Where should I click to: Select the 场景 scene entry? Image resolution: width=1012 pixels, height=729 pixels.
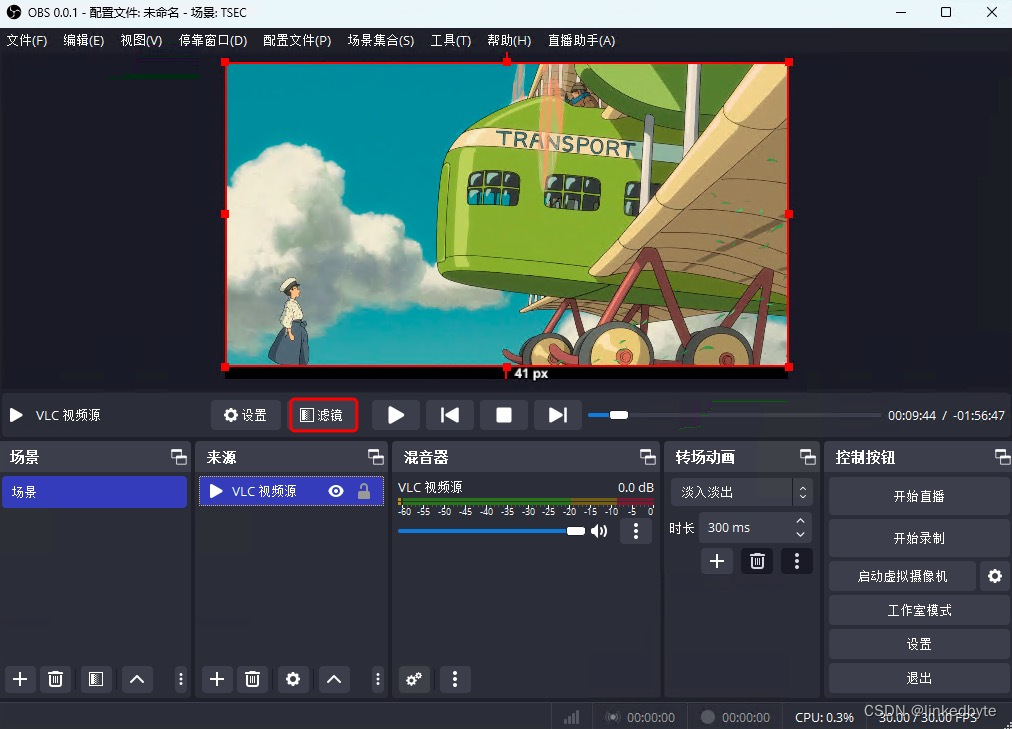[x=94, y=492]
